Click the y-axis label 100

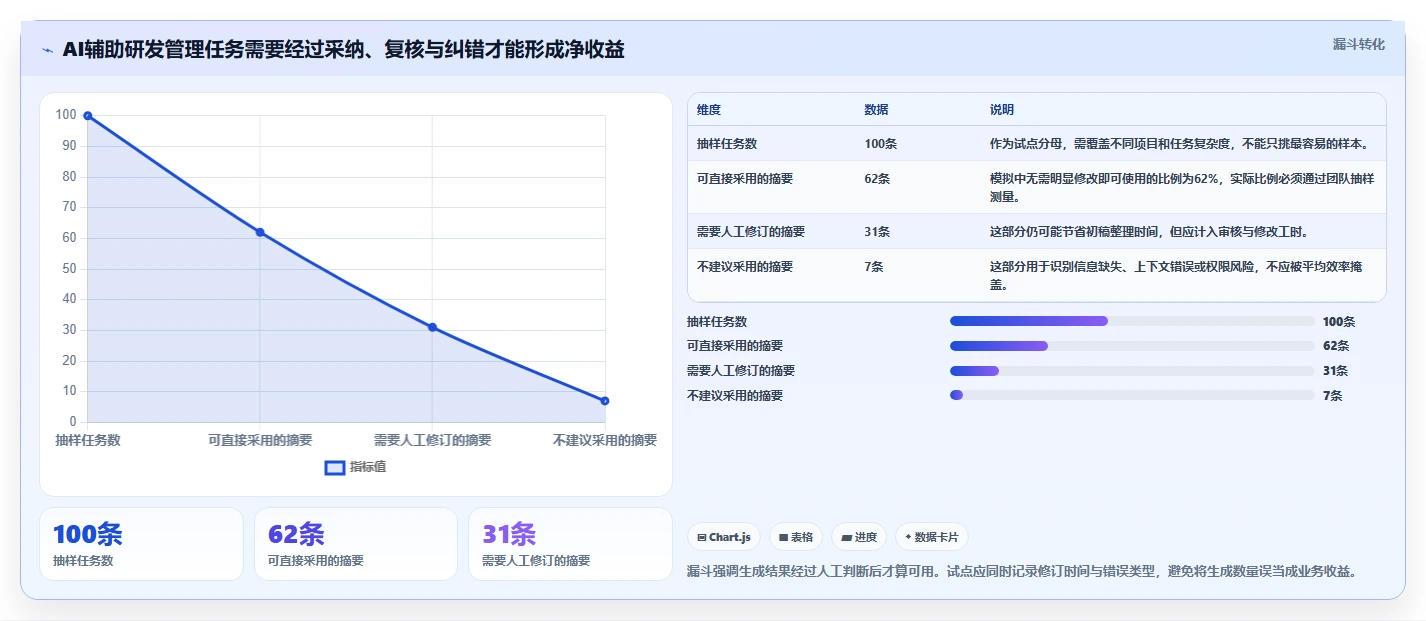pos(66,115)
